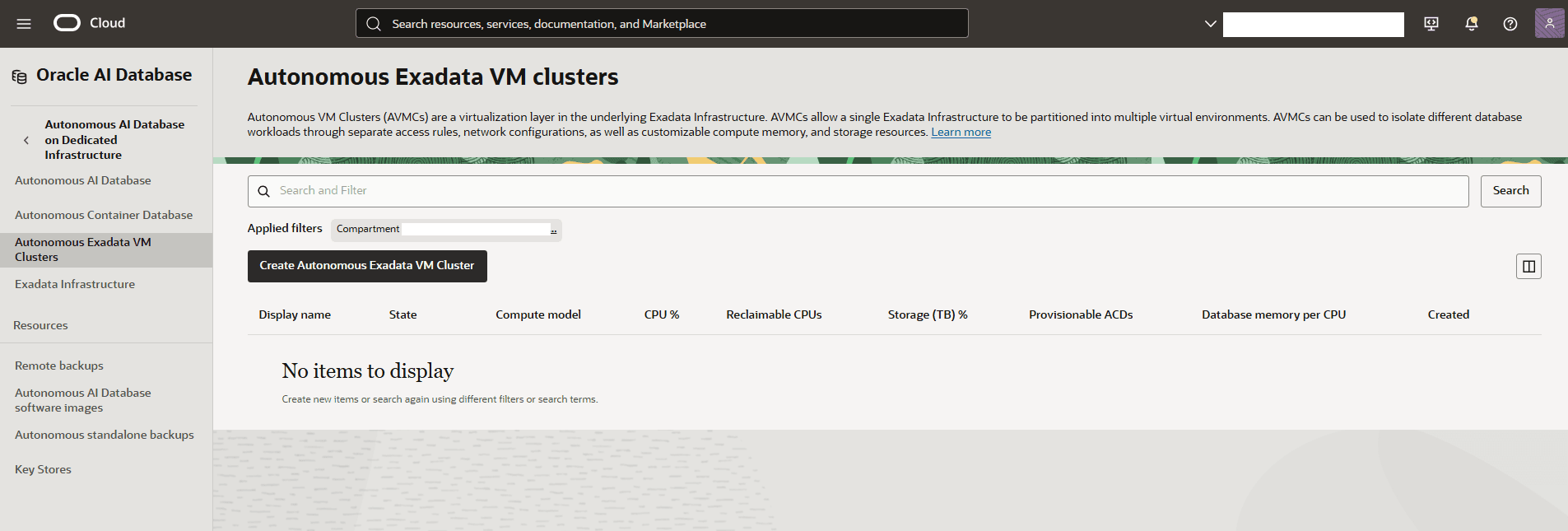Open the Cloud Shell developer tools icon
This screenshot has height=531, width=1568.
(x=1431, y=24)
